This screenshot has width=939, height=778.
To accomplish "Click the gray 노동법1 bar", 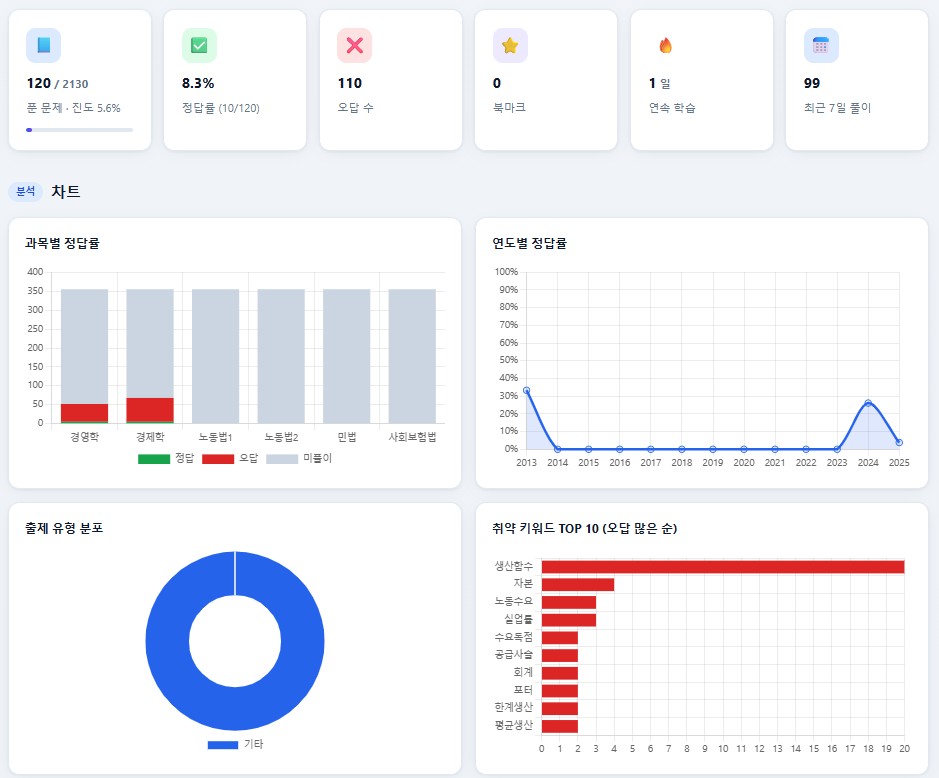I will 216,356.
